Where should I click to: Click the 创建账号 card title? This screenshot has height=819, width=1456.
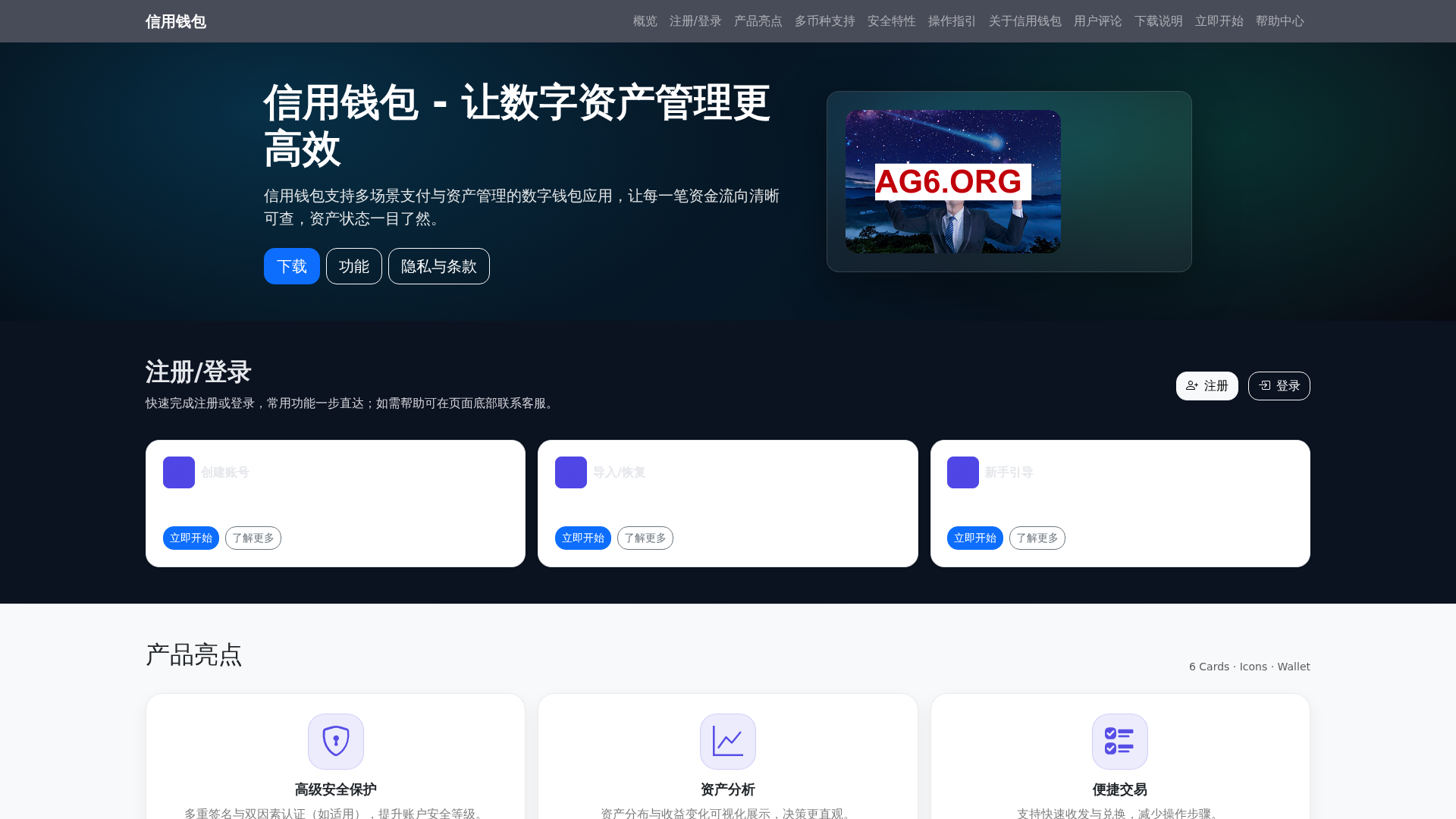click(225, 472)
